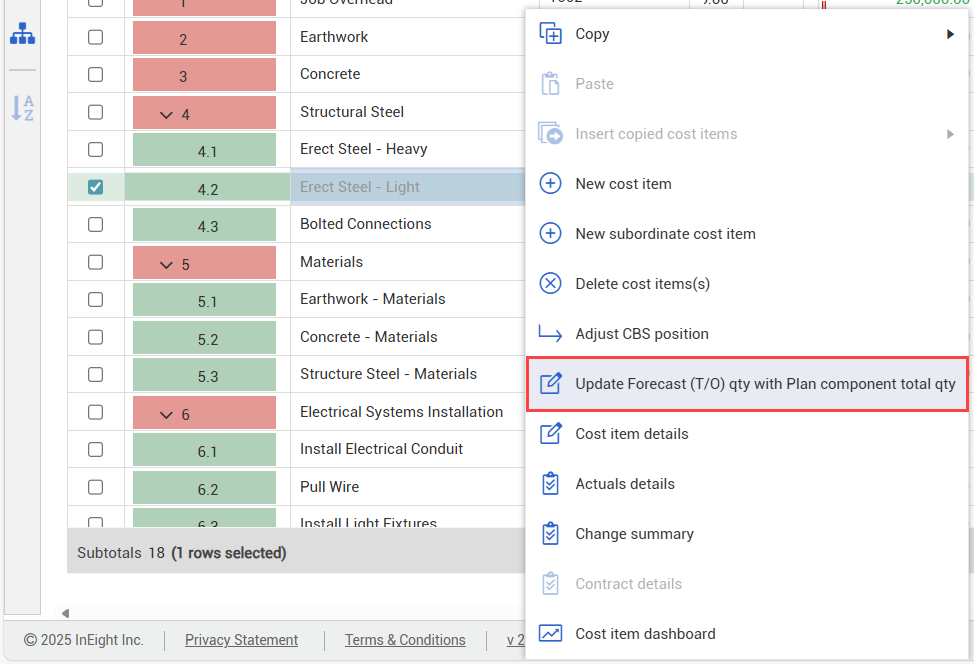The height and width of the screenshot is (664, 974).
Task: Click the Cost item dashboard chart icon
Action: click(550, 634)
